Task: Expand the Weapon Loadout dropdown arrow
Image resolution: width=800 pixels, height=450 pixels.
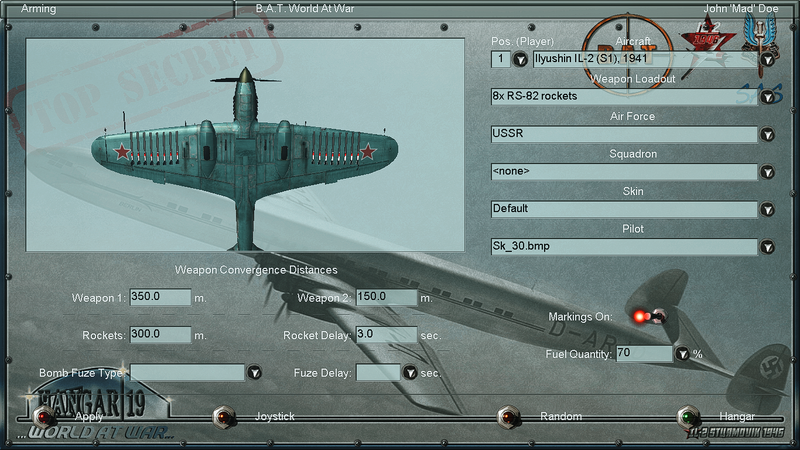Action: point(767,97)
